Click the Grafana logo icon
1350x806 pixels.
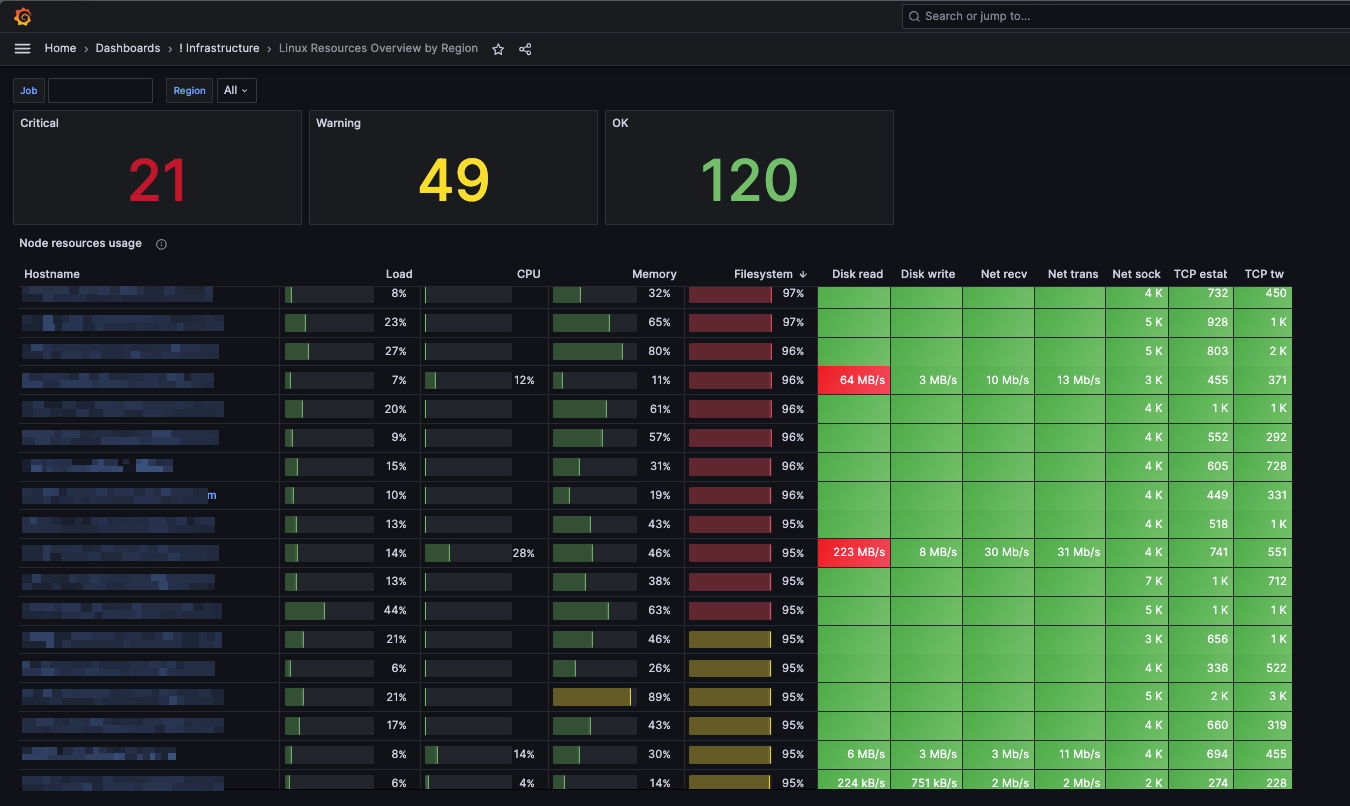(23, 17)
